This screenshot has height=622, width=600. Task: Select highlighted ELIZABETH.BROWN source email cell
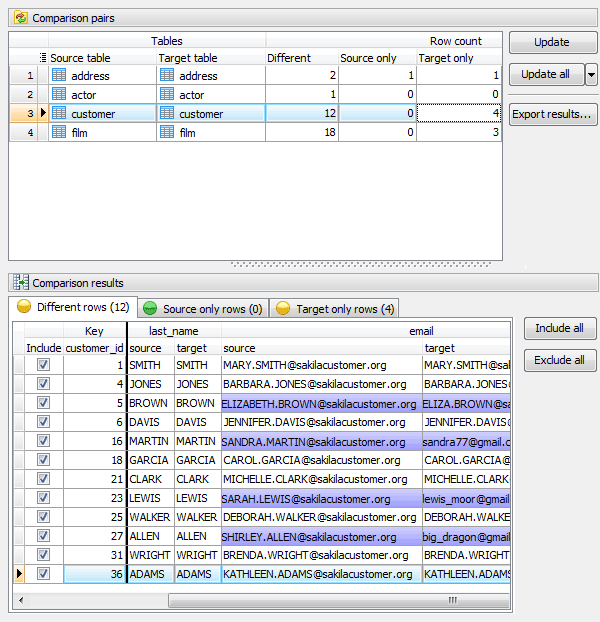click(320, 404)
